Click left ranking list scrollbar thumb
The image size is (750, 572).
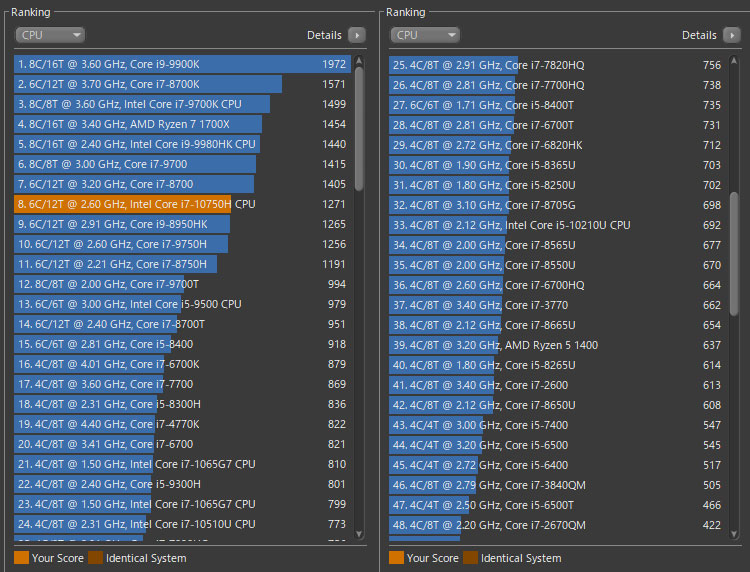pos(359,129)
